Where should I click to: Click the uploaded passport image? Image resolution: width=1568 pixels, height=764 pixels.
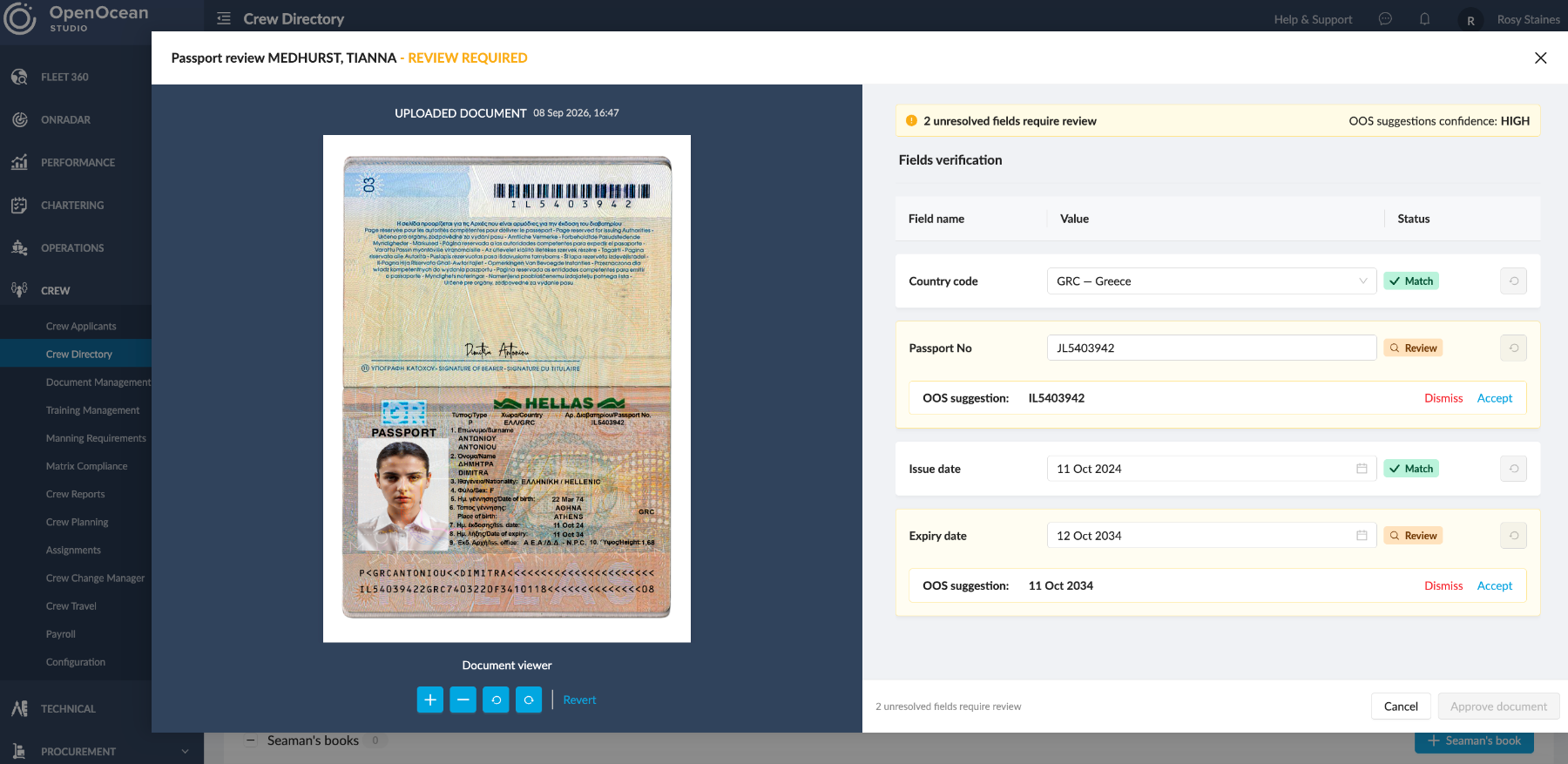(507, 389)
